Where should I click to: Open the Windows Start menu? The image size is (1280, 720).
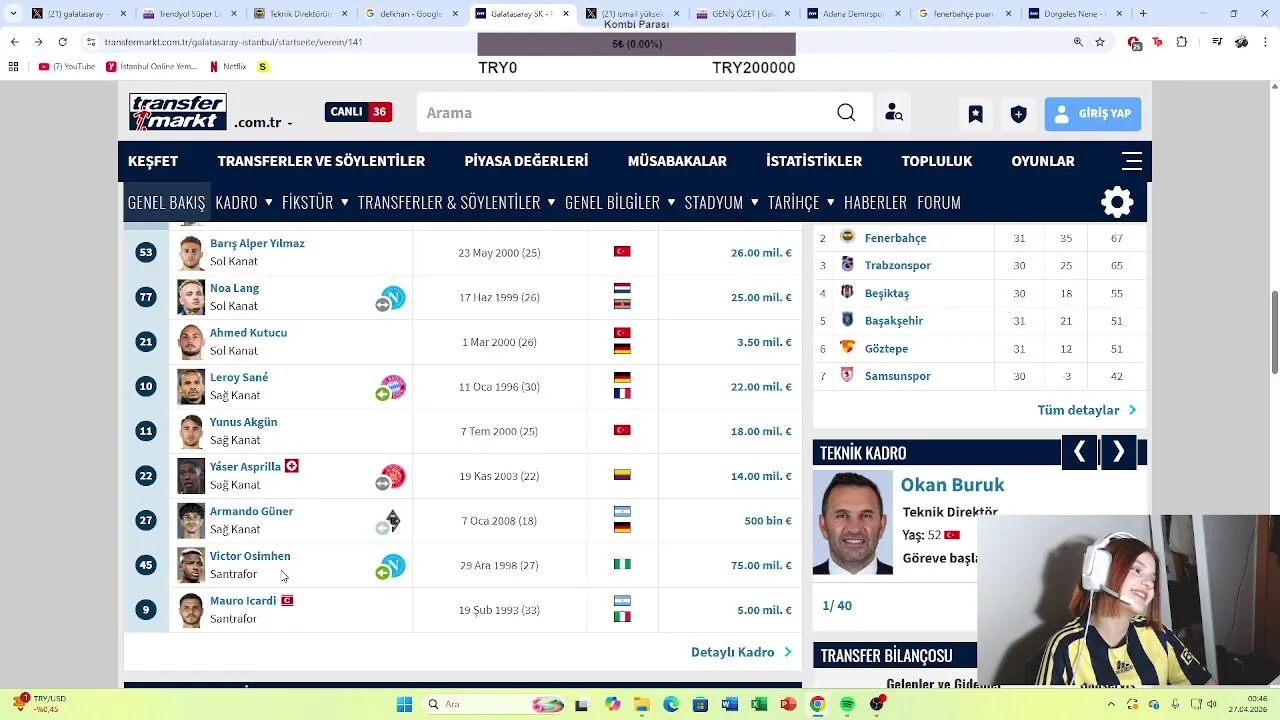coord(404,704)
